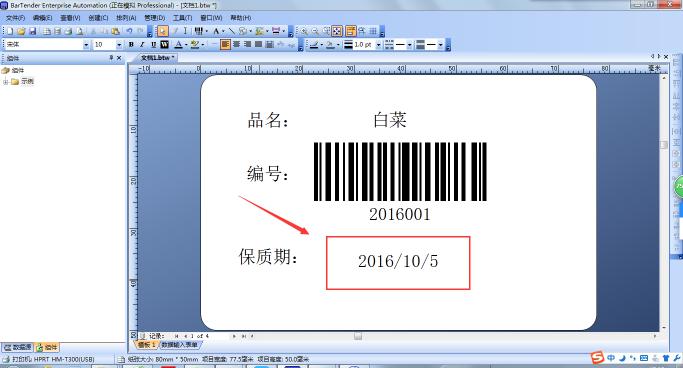Open the font name dropdown
Screen dimensions: 683x368
86,44
